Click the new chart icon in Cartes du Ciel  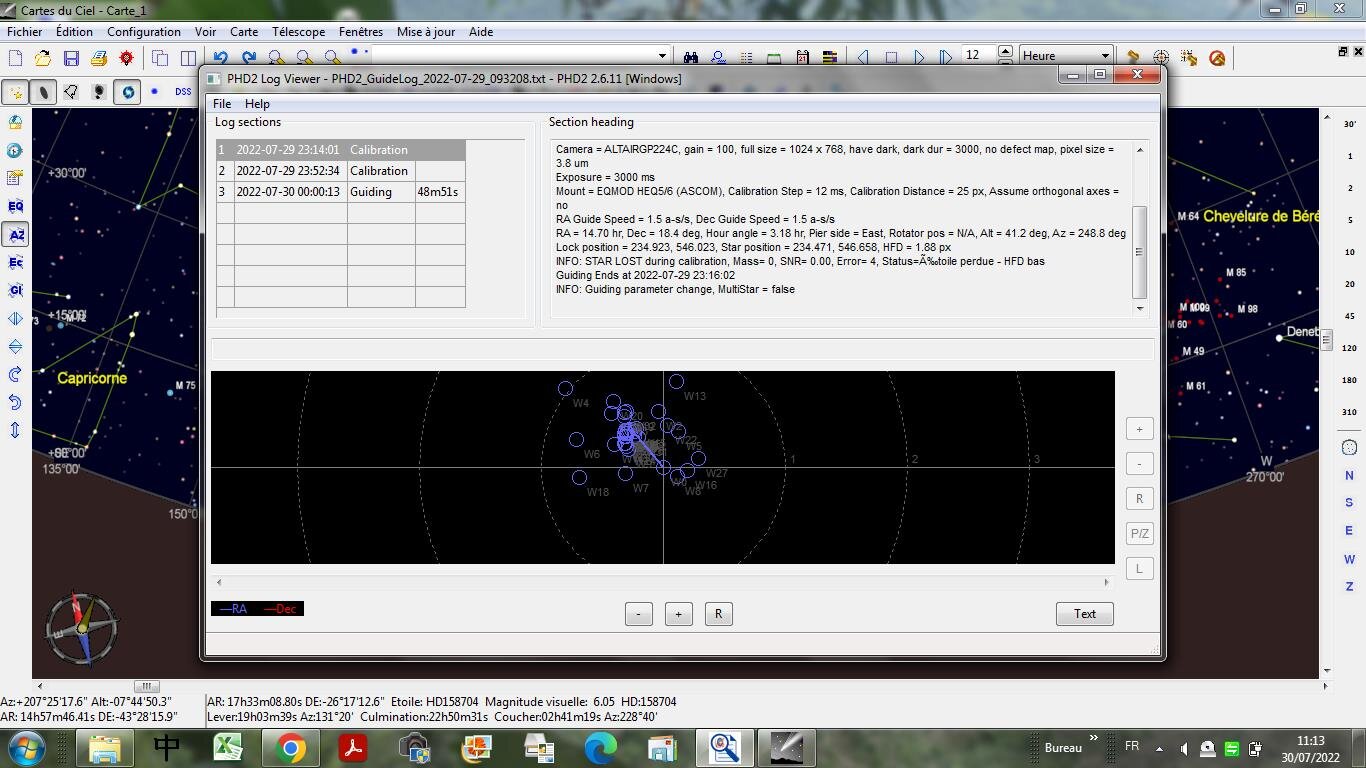point(15,58)
